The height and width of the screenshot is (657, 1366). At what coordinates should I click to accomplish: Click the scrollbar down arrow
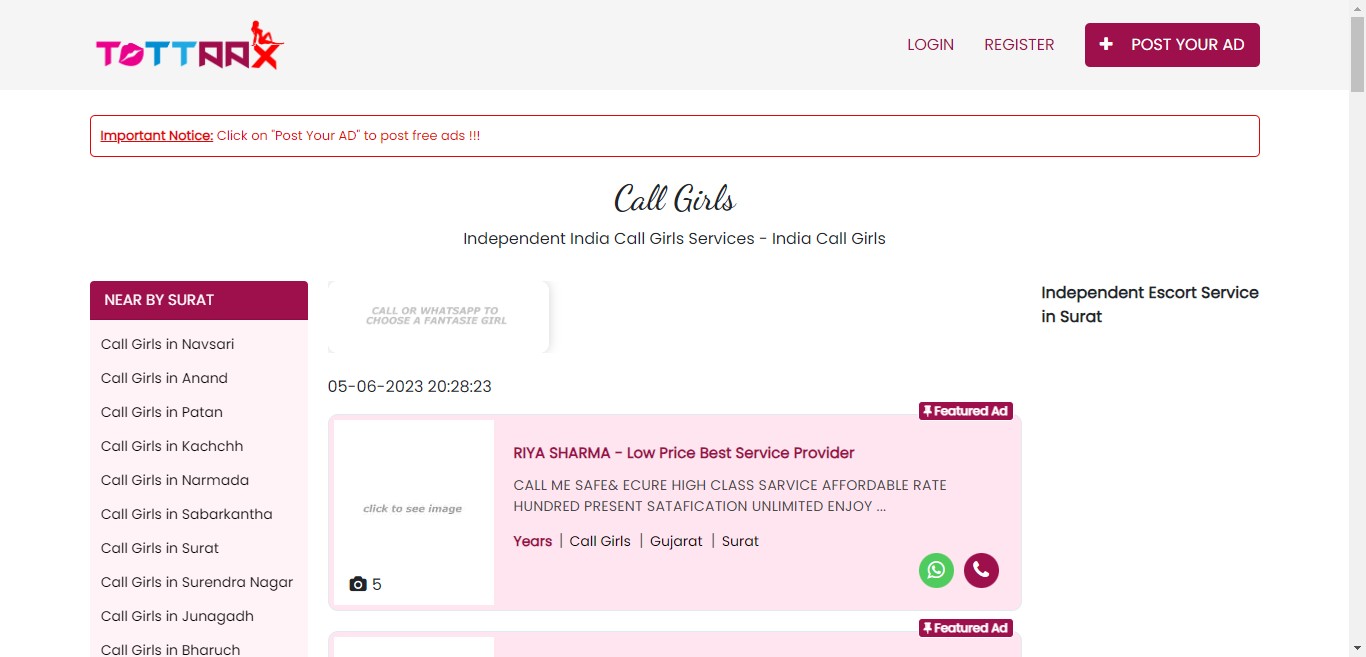[x=1357, y=648]
